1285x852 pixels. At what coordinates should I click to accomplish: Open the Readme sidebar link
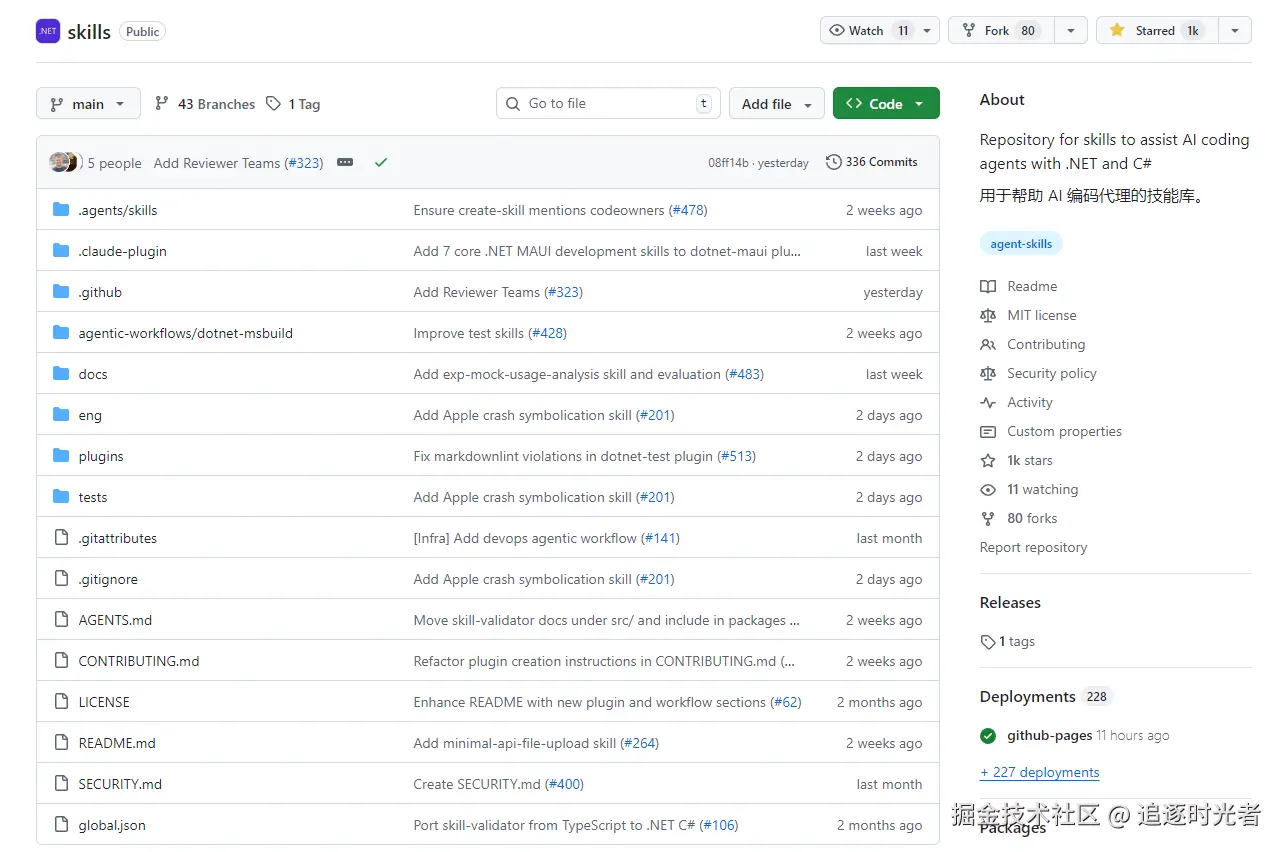(1032, 286)
